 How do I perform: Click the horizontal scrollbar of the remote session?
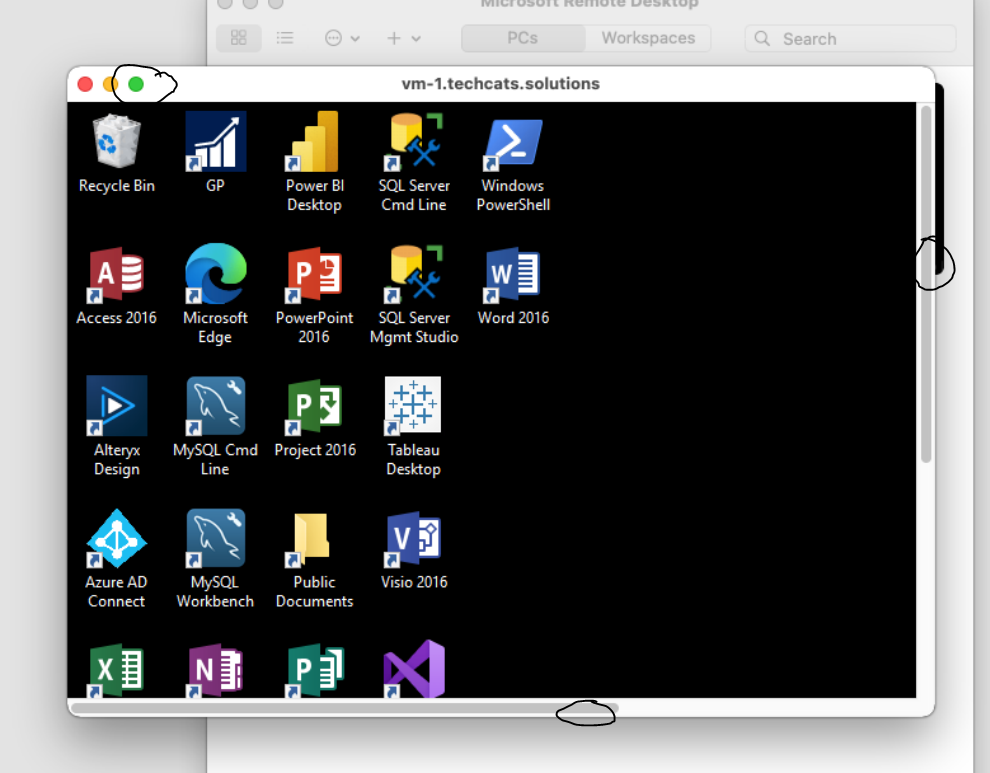(345, 708)
